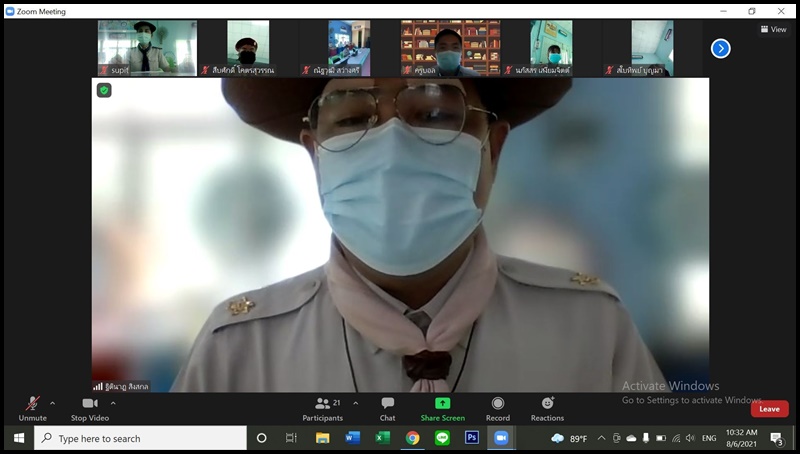Screen dimensions: 800x454
Task: Open the Chat panel
Action: click(388, 409)
